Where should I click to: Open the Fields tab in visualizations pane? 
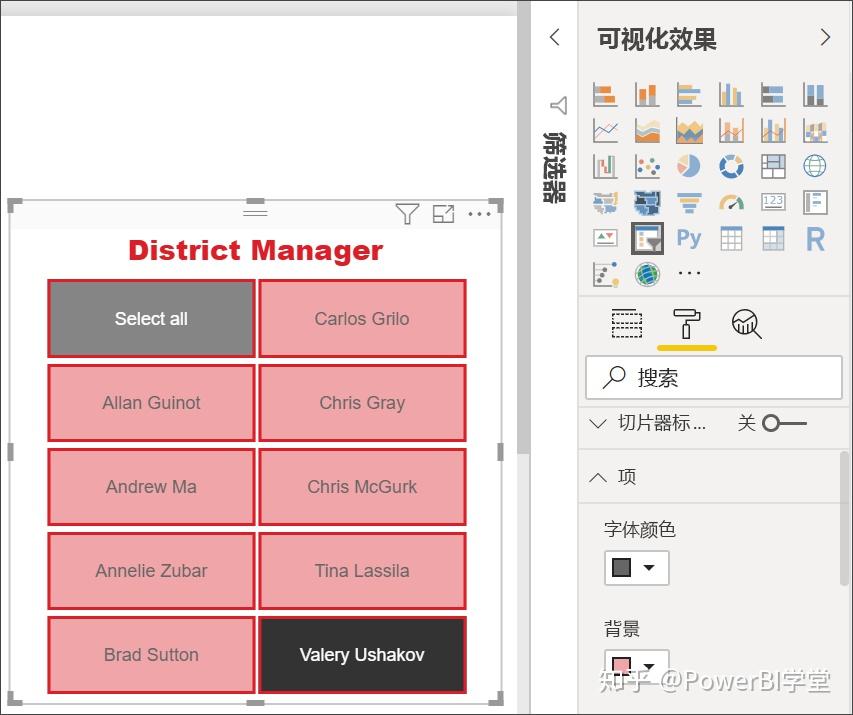(x=627, y=324)
